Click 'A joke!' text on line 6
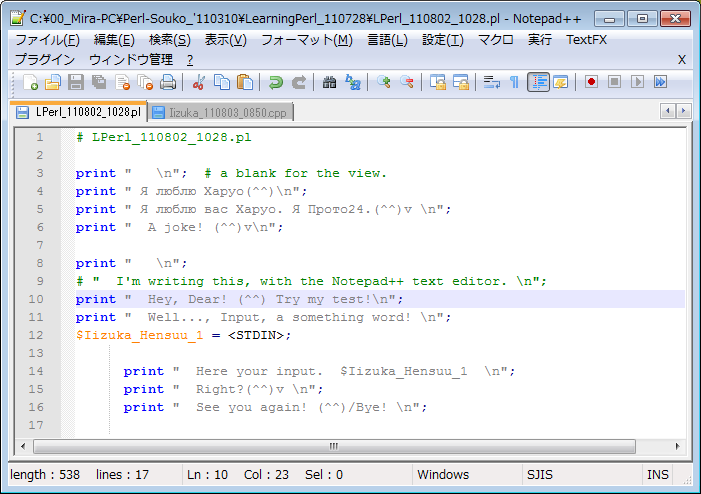Viewport: 701px width, 494px height. tap(175, 228)
